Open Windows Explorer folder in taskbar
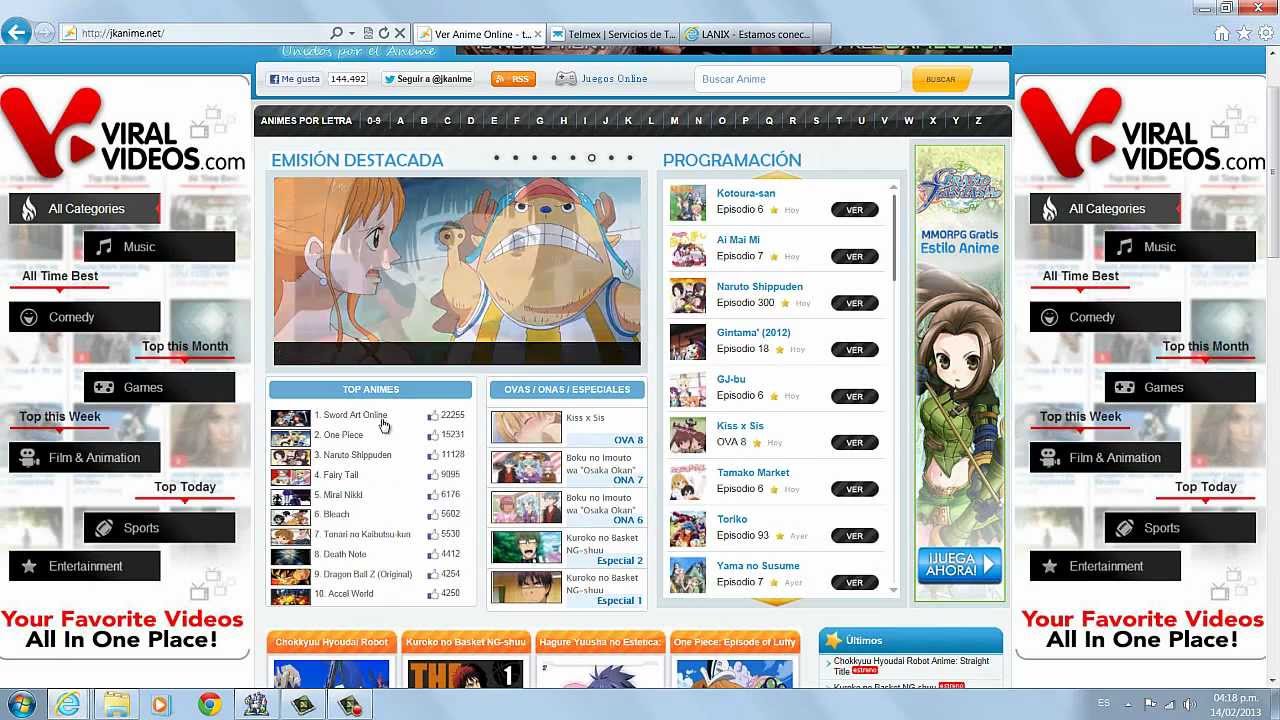Image resolution: width=1280 pixels, height=720 pixels. (x=116, y=704)
